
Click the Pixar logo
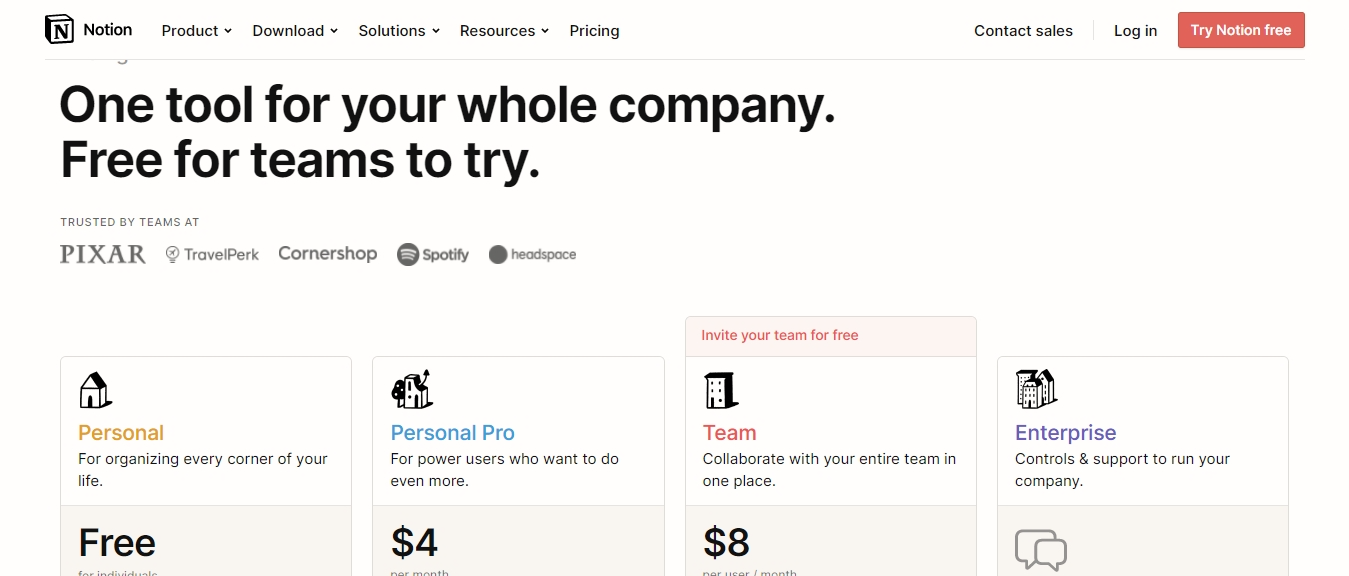103,254
